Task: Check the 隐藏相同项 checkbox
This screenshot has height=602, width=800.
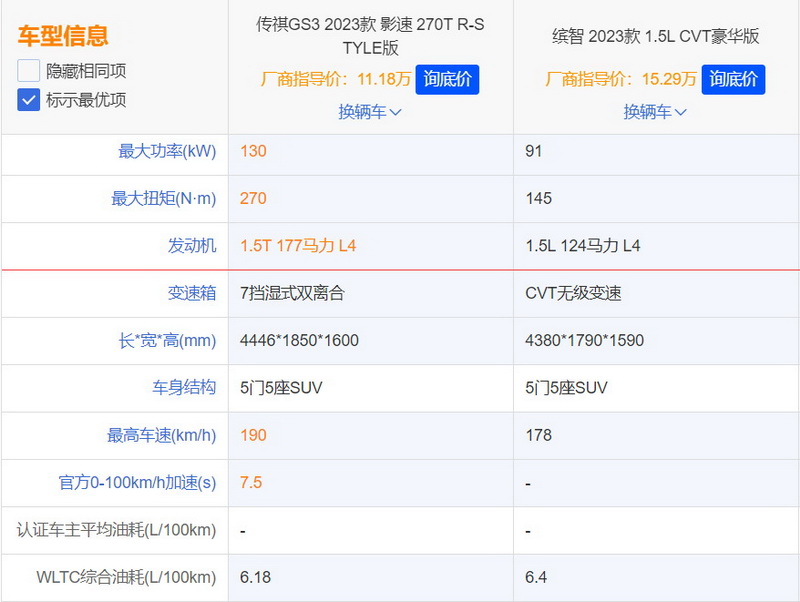Action: tap(29, 71)
